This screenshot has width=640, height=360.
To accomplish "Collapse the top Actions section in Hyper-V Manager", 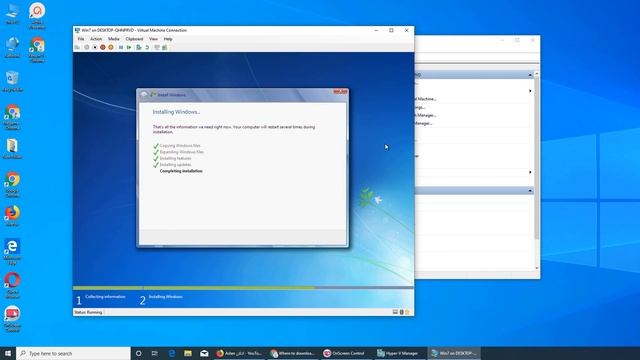I will pyautogui.click(x=530, y=75).
